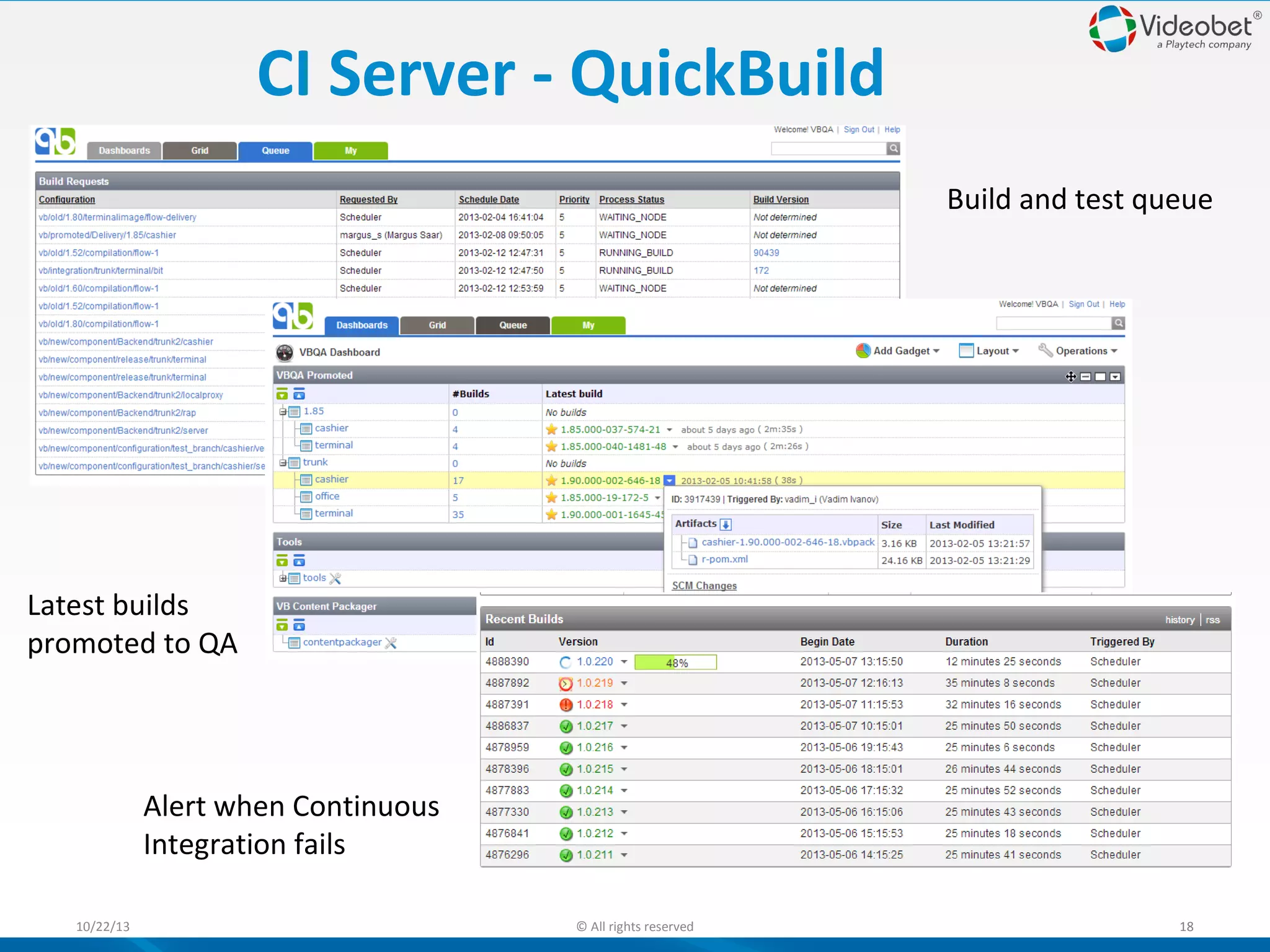Click green expand-all icon in Tools gadget
The height and width of the screenshot is (952, 1270).
point(282,562)
